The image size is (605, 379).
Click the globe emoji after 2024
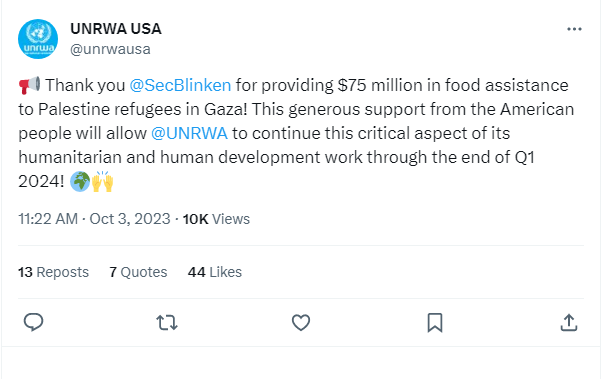click(x=80, y=181)
